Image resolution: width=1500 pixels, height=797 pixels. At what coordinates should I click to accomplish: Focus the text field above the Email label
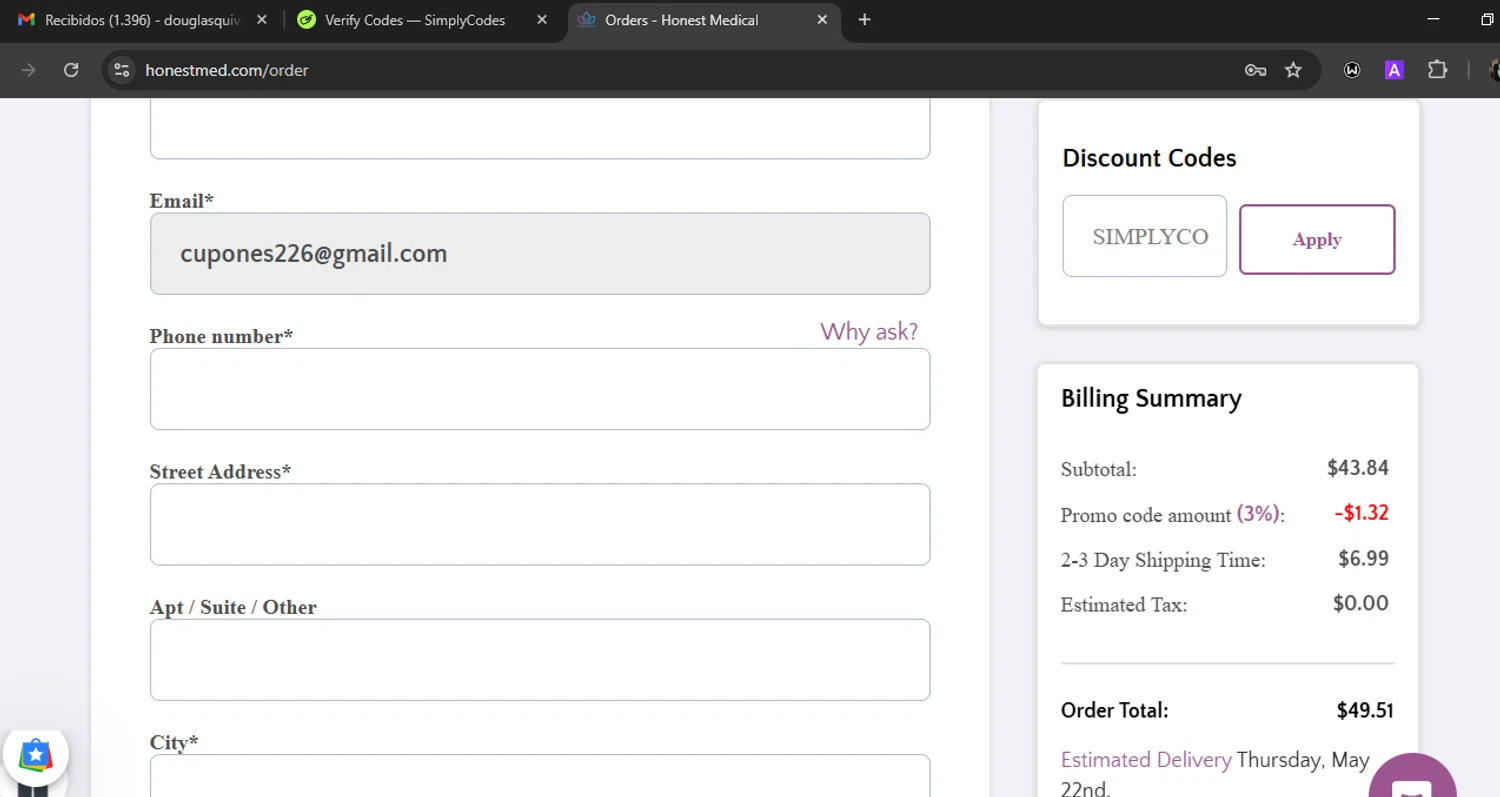click(540, 129)
